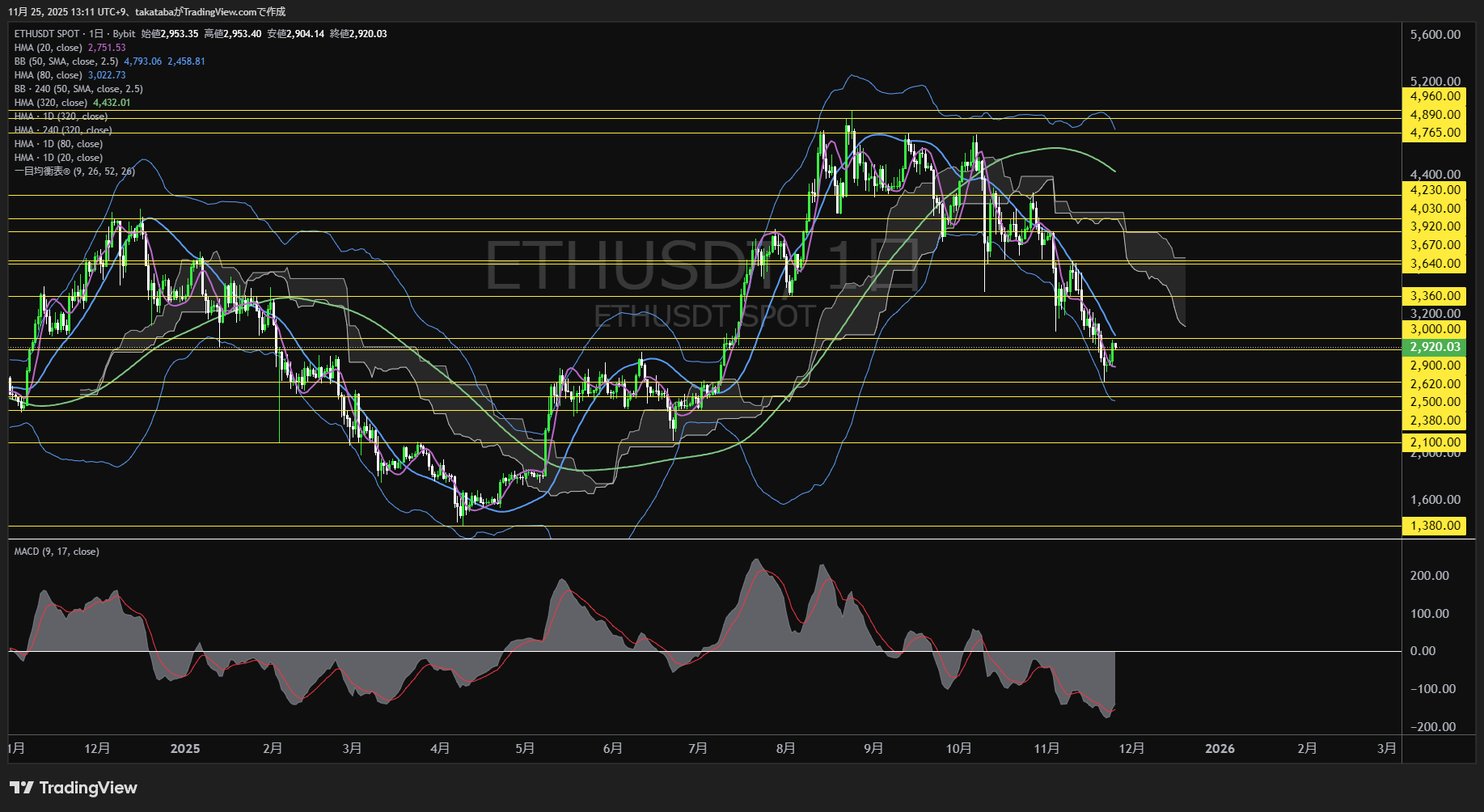Open the MACD (9, 17, close) legend
Image resolution: width=1484 pixels, height=812 pixels.
point(57,552)
